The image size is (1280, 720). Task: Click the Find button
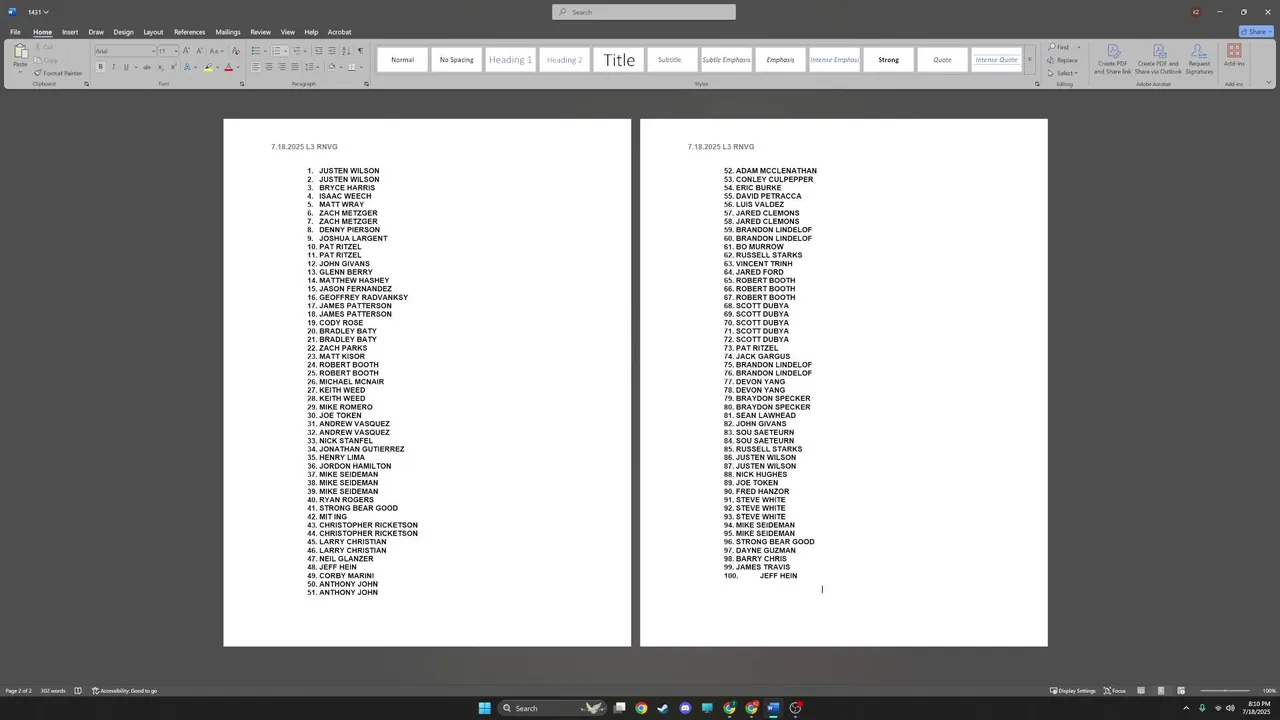1059,47
